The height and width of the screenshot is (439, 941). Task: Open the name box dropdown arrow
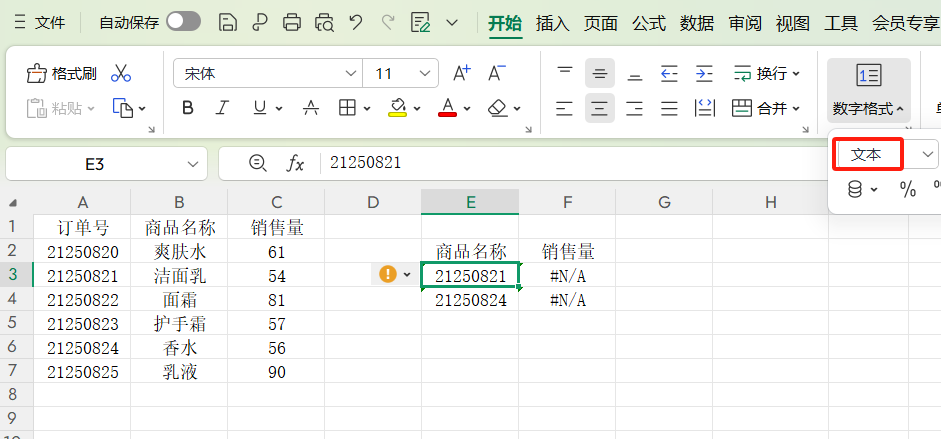click(193, 164)
